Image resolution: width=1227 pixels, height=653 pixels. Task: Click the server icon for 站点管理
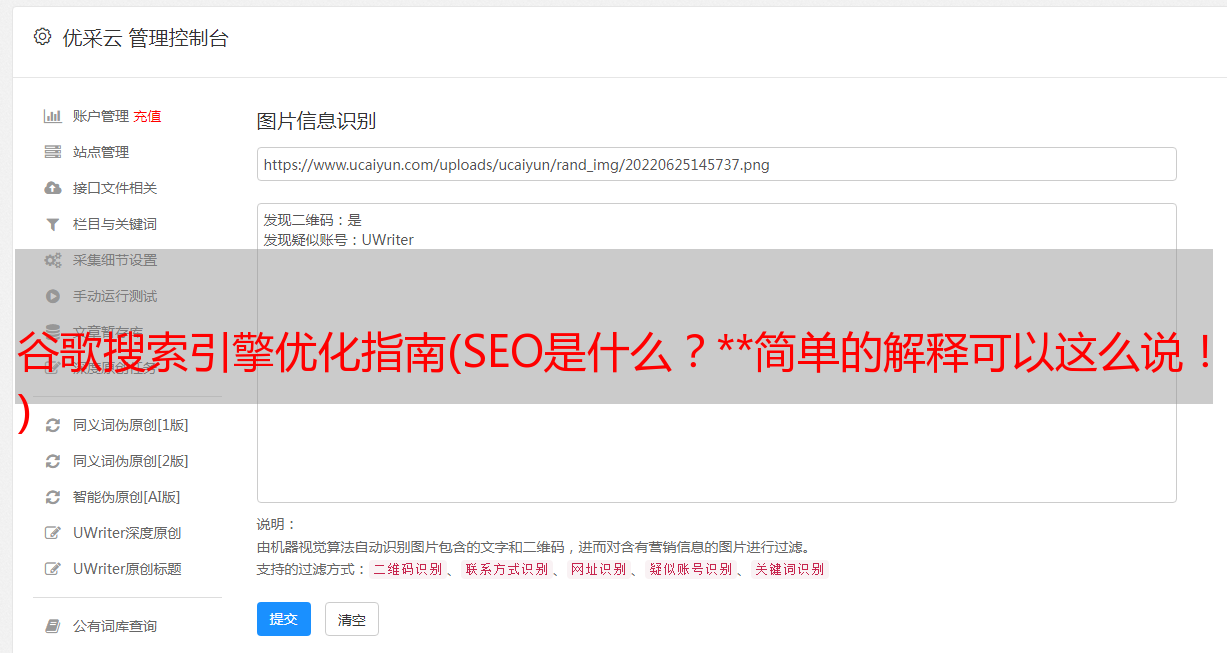point(53,152)
